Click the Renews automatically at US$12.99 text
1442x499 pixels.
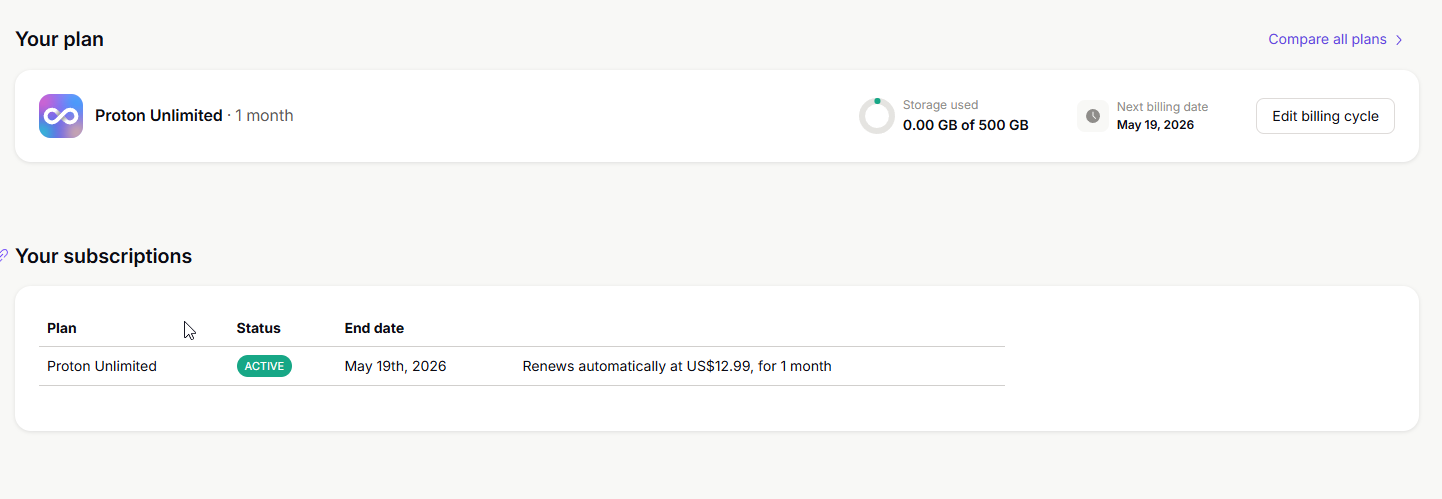tap(676, 366)
